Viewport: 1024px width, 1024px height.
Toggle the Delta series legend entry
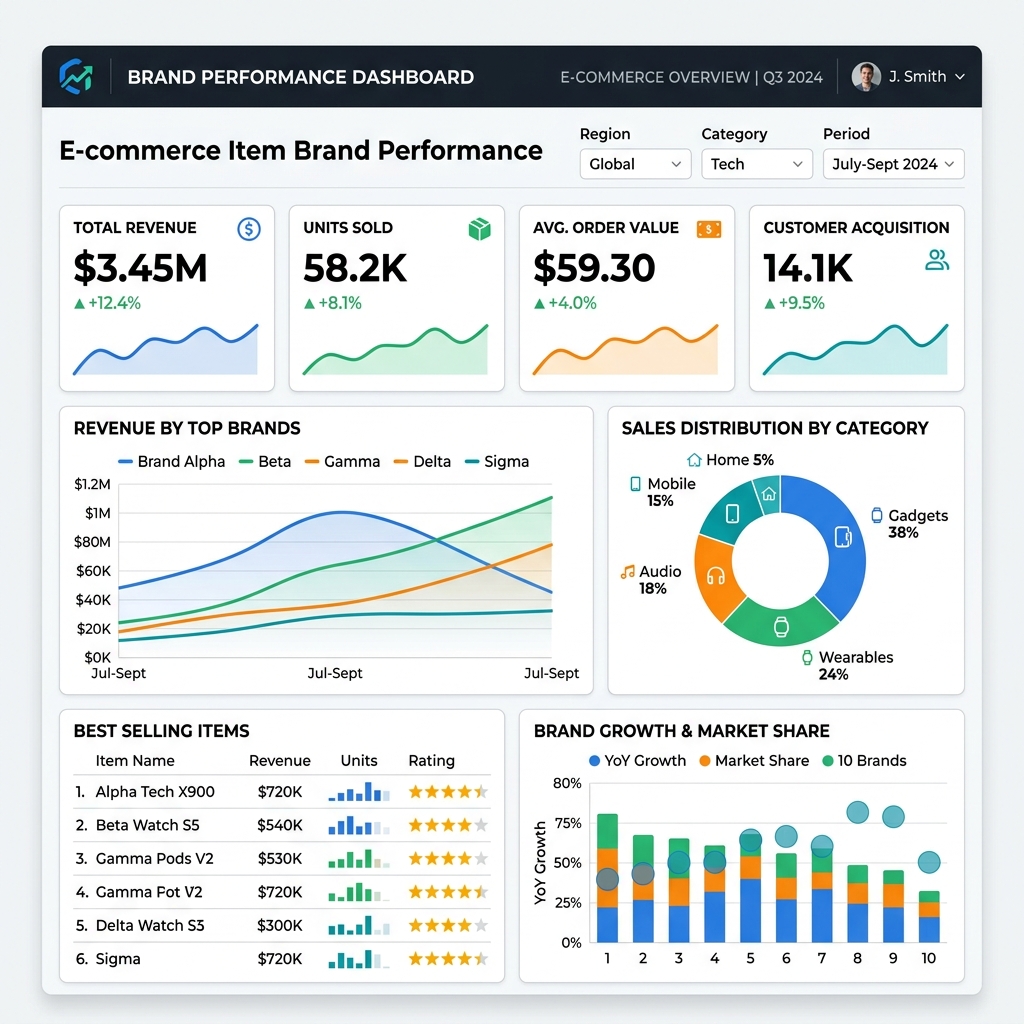point(422,462)
